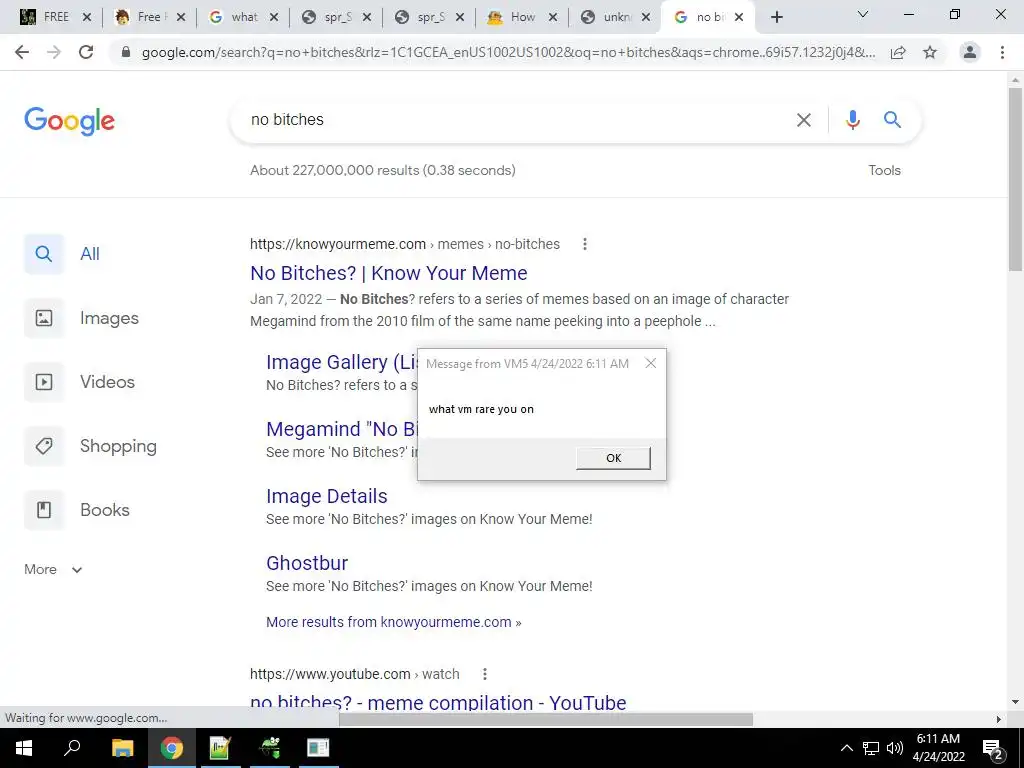Click the Google logo
This screenshot has width=1024, height=768.
pos(69,121)
